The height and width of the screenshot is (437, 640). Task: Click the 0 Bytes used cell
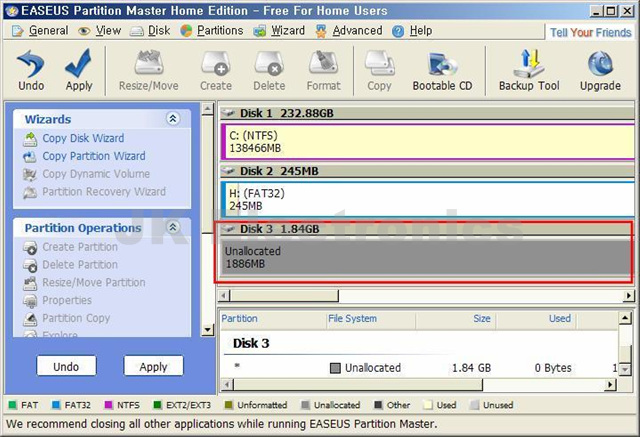[553, 368]
